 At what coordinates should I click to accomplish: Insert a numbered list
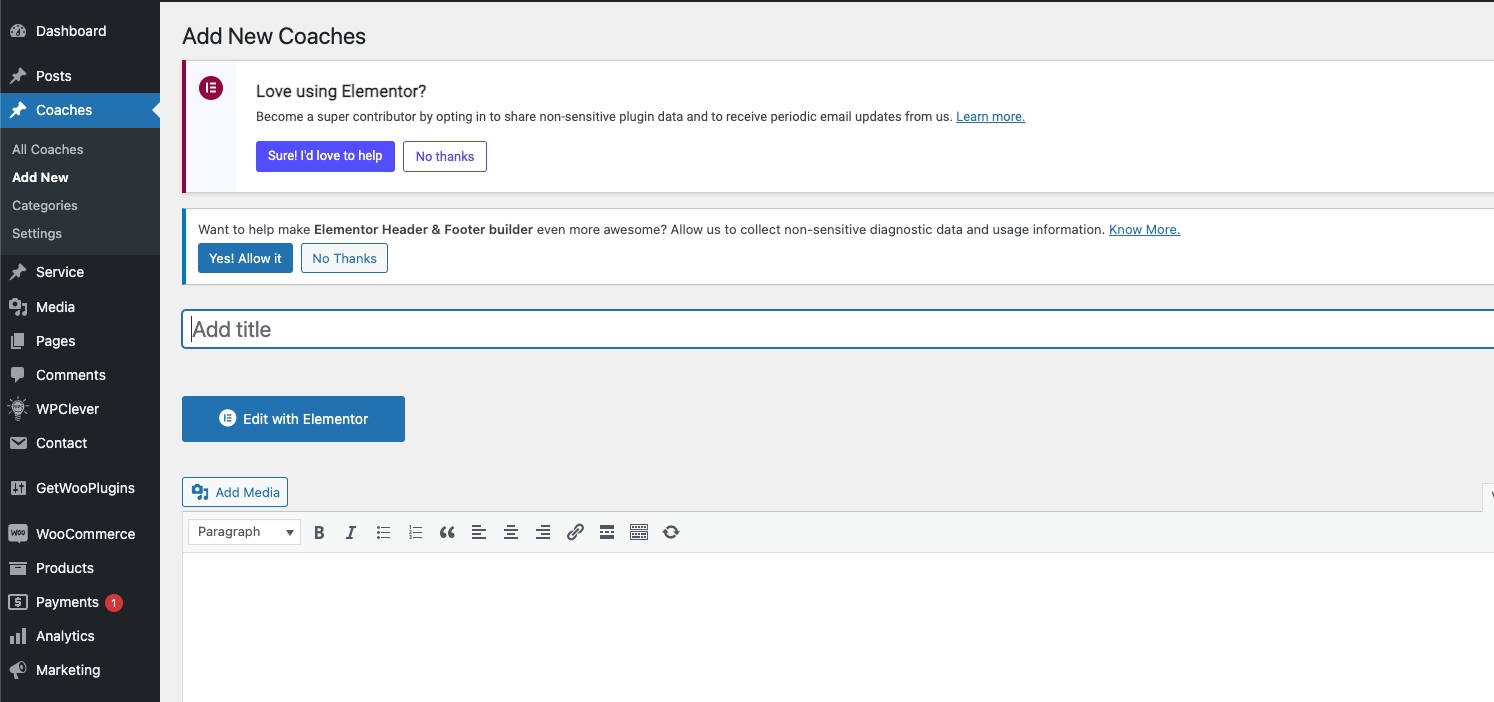click(415, 533)
